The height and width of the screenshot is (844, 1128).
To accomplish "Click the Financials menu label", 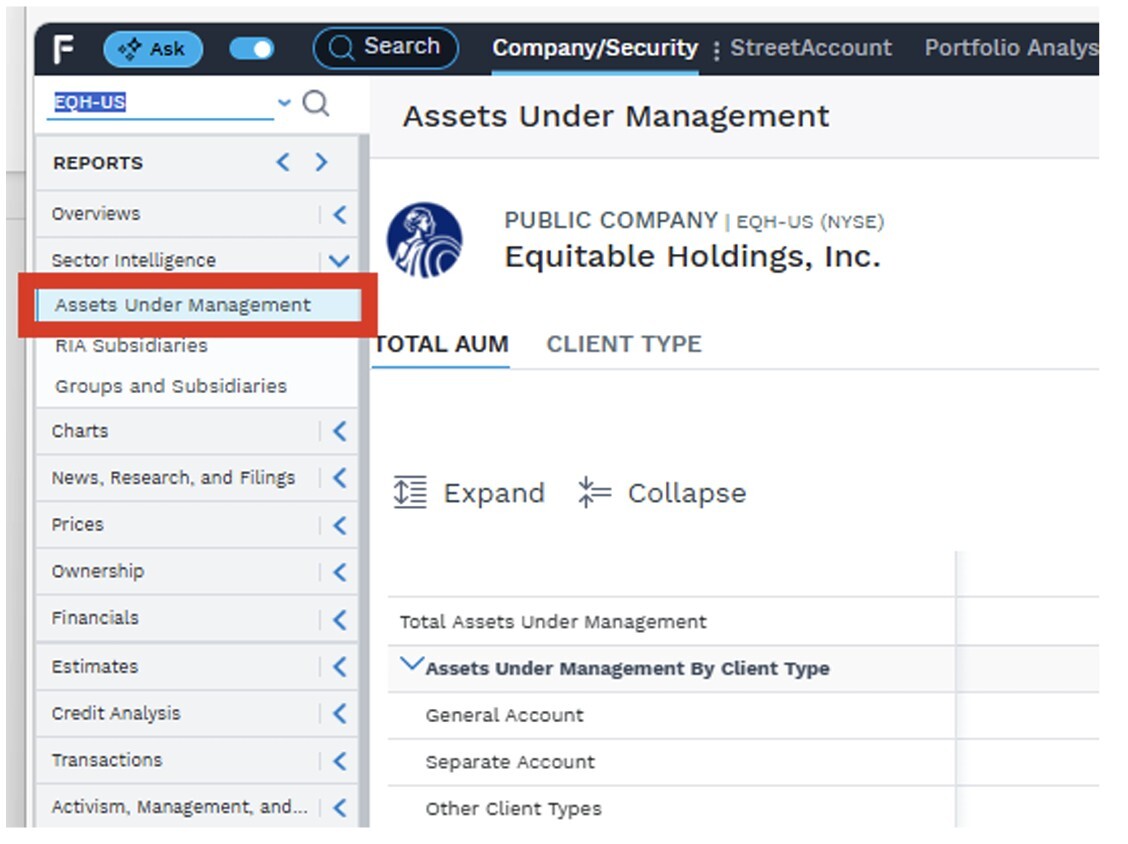I will pyautogui.click(x=94, y=618).
